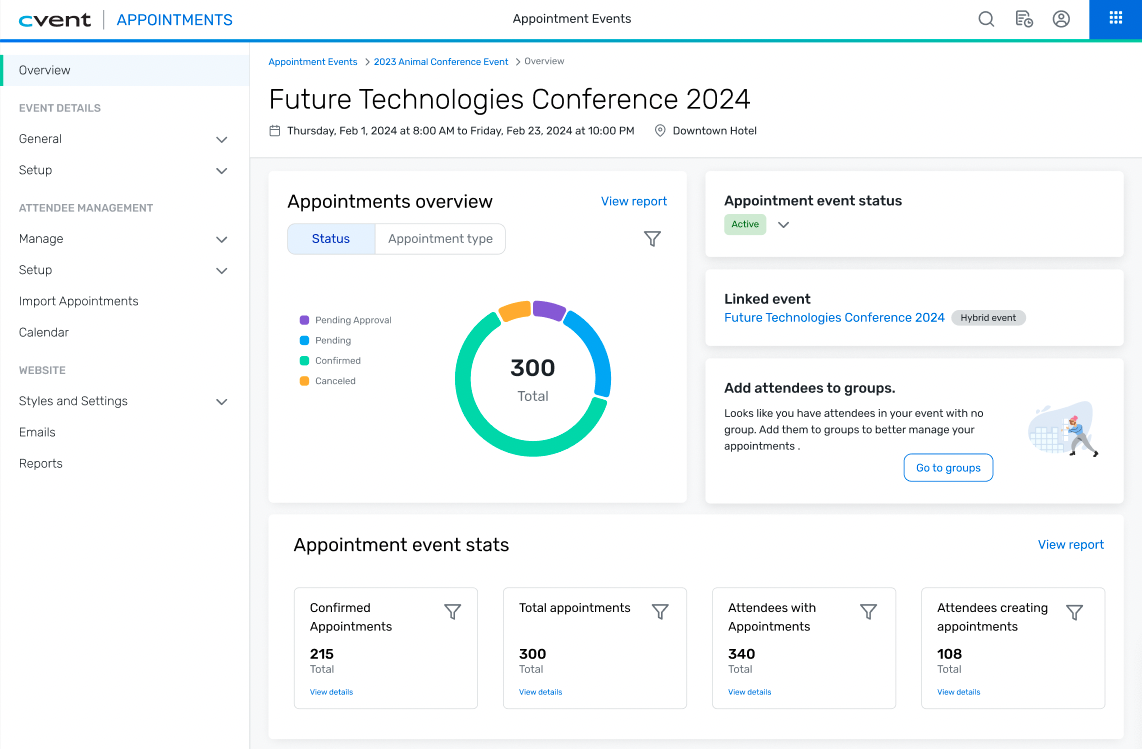View details of Total appointments
Viewport: 1142px width, 749px height.
pyautogui.click(x=540, y=692)
